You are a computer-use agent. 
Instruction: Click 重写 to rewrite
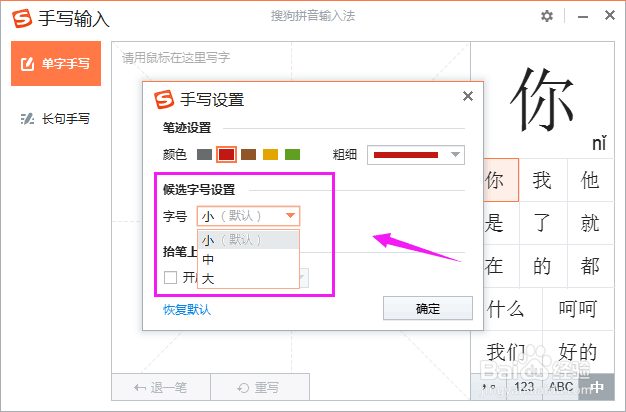pos(260,387)
